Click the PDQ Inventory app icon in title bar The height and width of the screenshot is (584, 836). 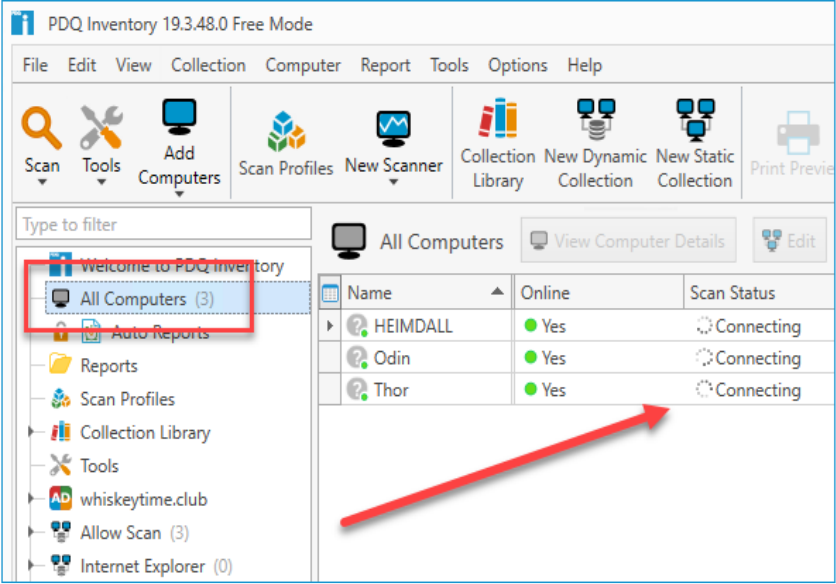coord(22,23)
